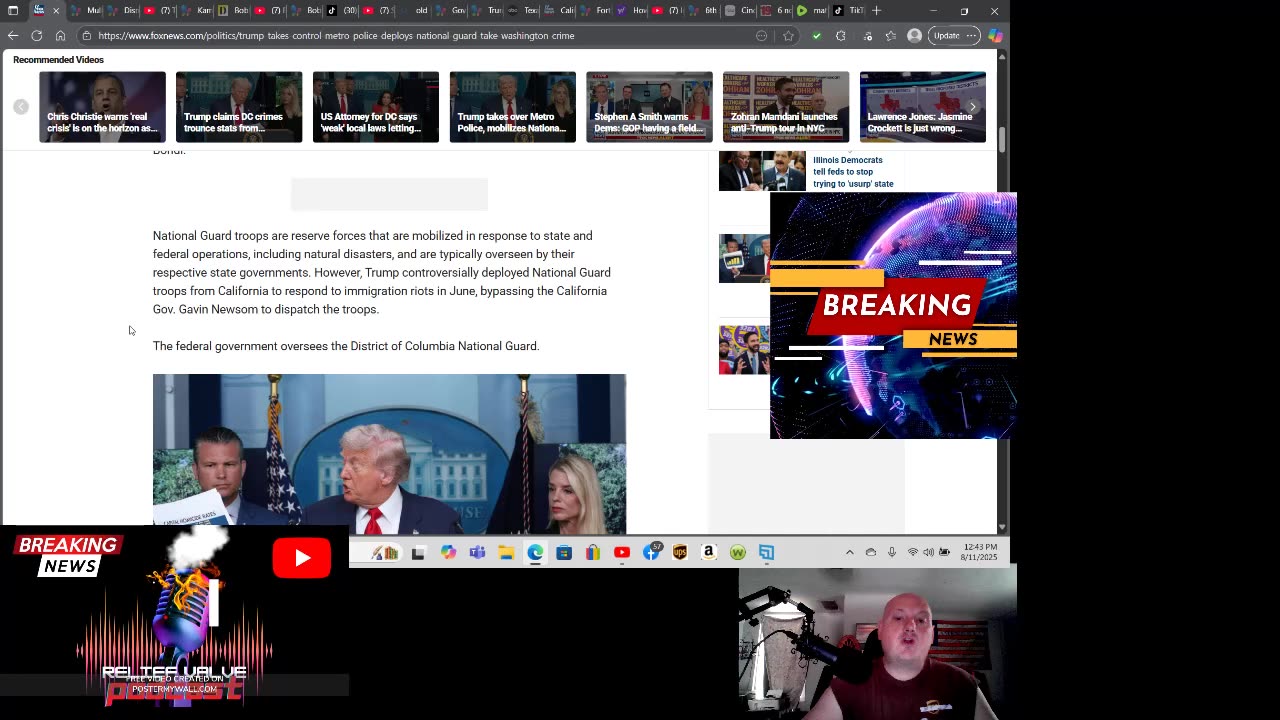Click 'The federal government oversees' sentence
This screenshot has height=720, width=1280.
click(x=346, y=346)
